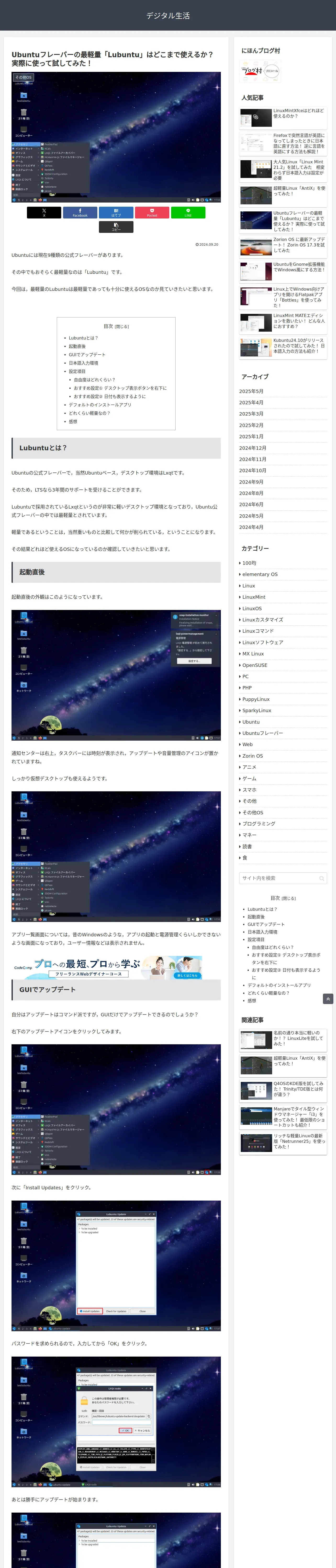Jump to Lubuntuとは？ in main contents list

[83, 338]
